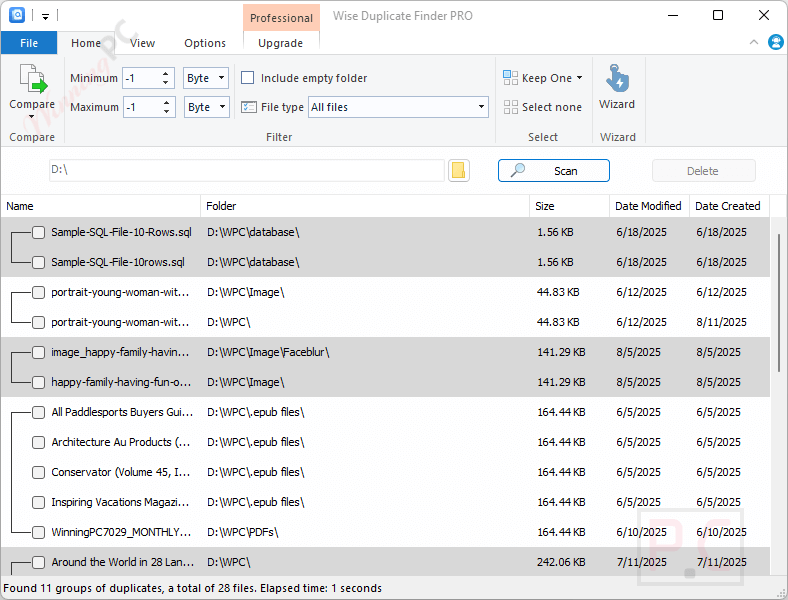This screenshot has width=788, height=600.
Task: Click the Wizard hand icon
Action: (617, 78)
